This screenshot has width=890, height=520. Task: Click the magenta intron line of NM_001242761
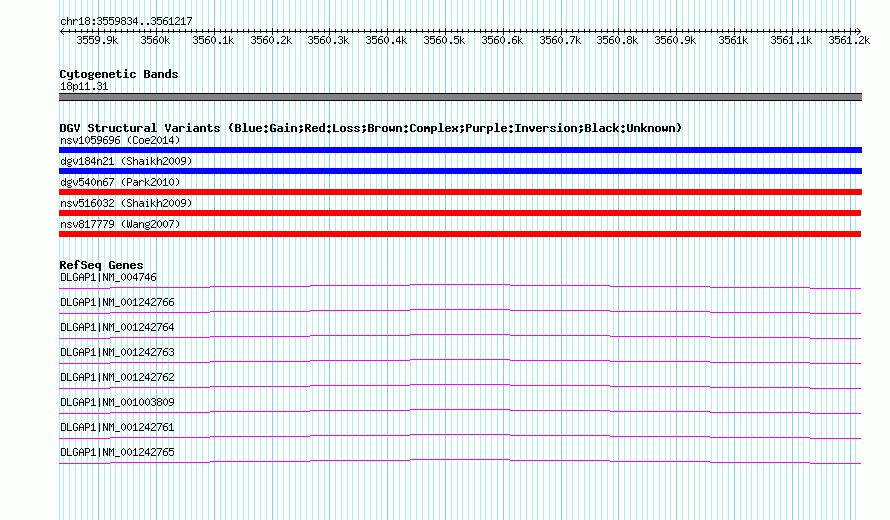pyautogui.click(x=460, y=434)
